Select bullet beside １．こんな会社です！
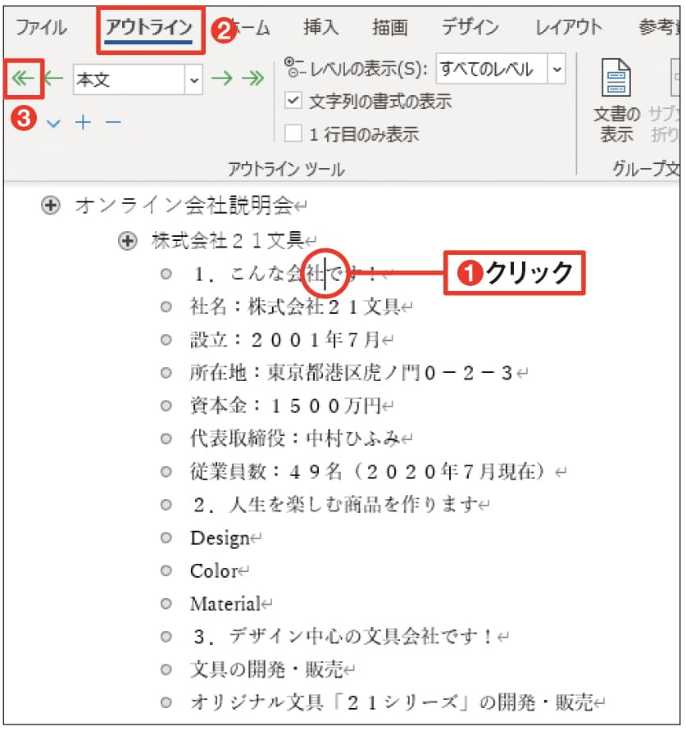The height and width of the screenshot is (731, 686). pos(166,274)
